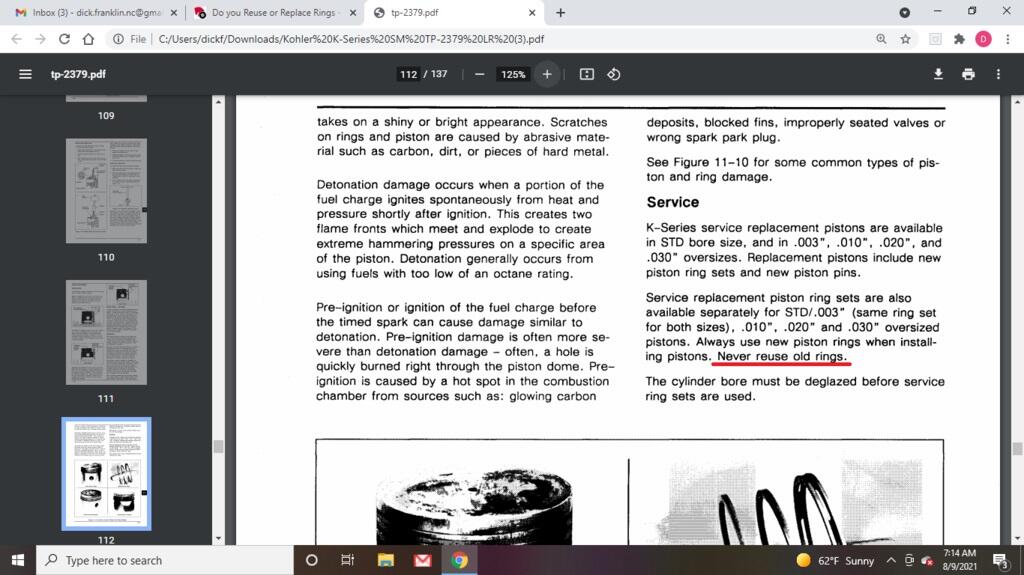
Task: View file site information icon
Action: click(118, 39)
